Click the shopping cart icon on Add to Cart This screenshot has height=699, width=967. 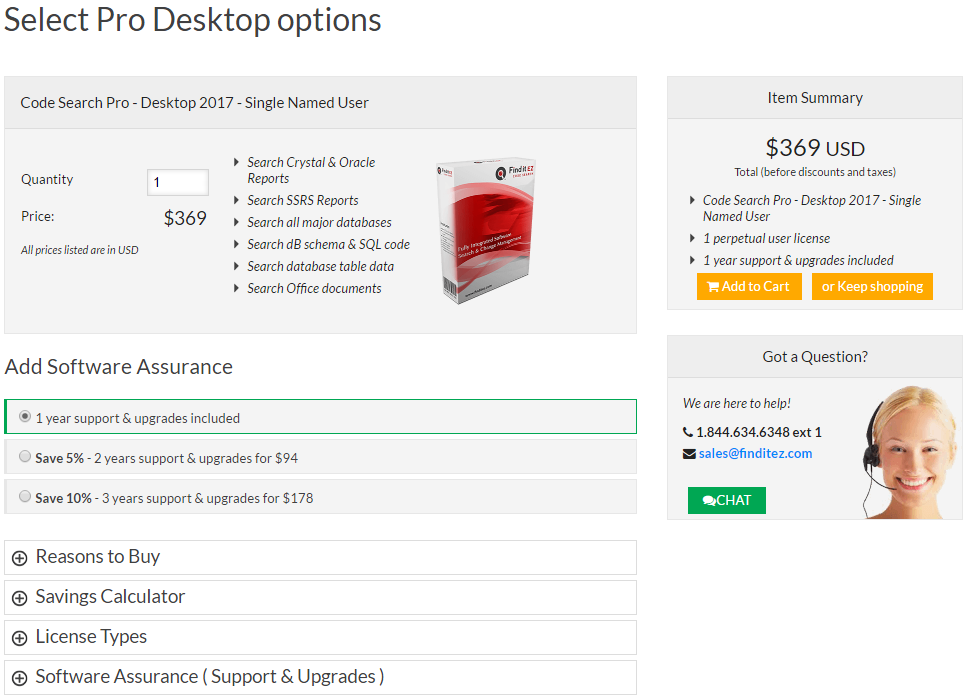713,287
